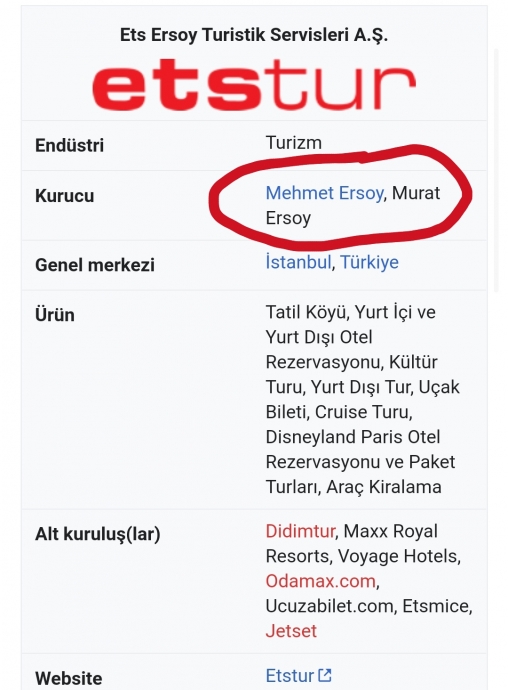Image resolution: width=508 pixels, height=690 pixels.
Task: Click the Ucuzabilet.com text
Action: tap(331, 606)
